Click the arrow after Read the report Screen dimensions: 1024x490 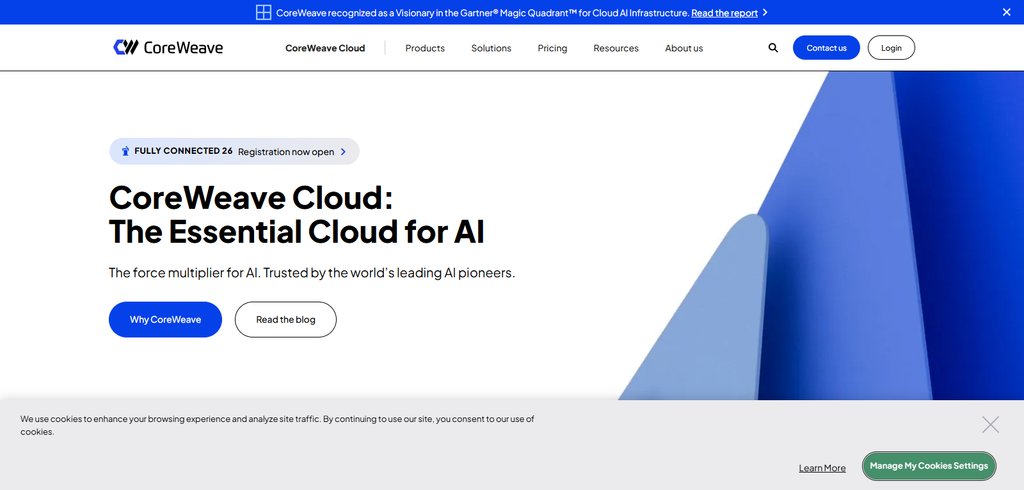coord(765,12)
